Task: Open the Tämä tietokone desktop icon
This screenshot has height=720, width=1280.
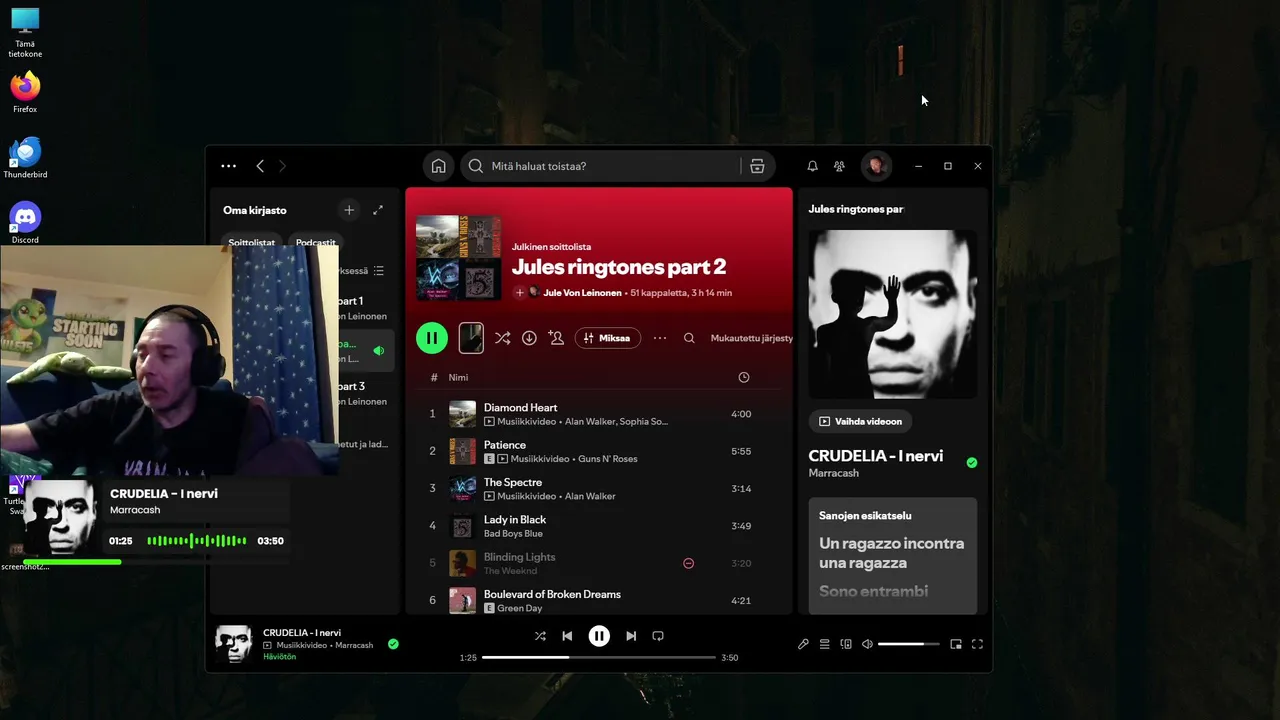Action: [25, 32]
